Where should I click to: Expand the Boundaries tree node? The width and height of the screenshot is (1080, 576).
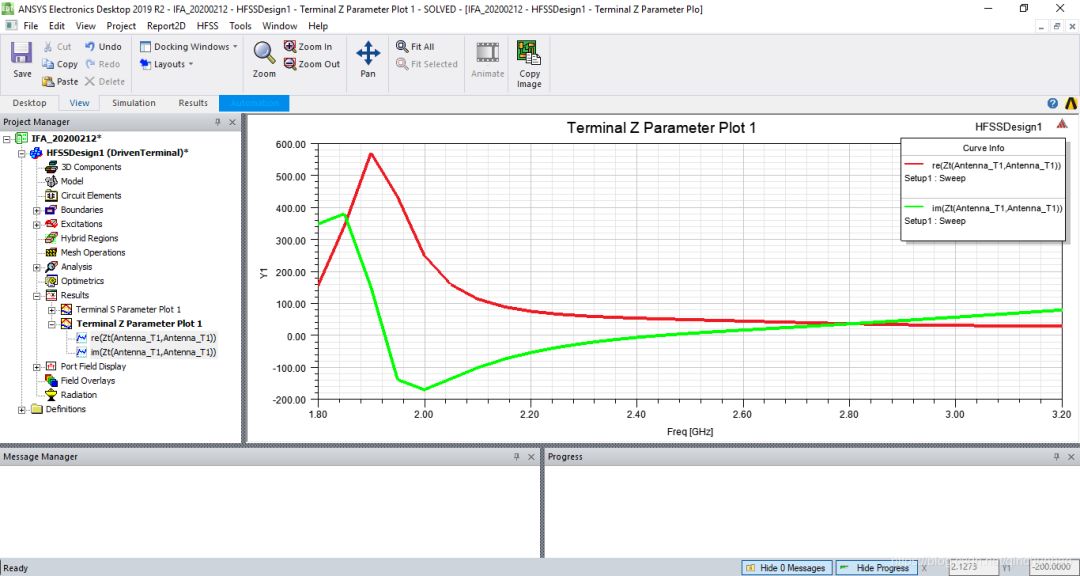click(x=37, y=210)
